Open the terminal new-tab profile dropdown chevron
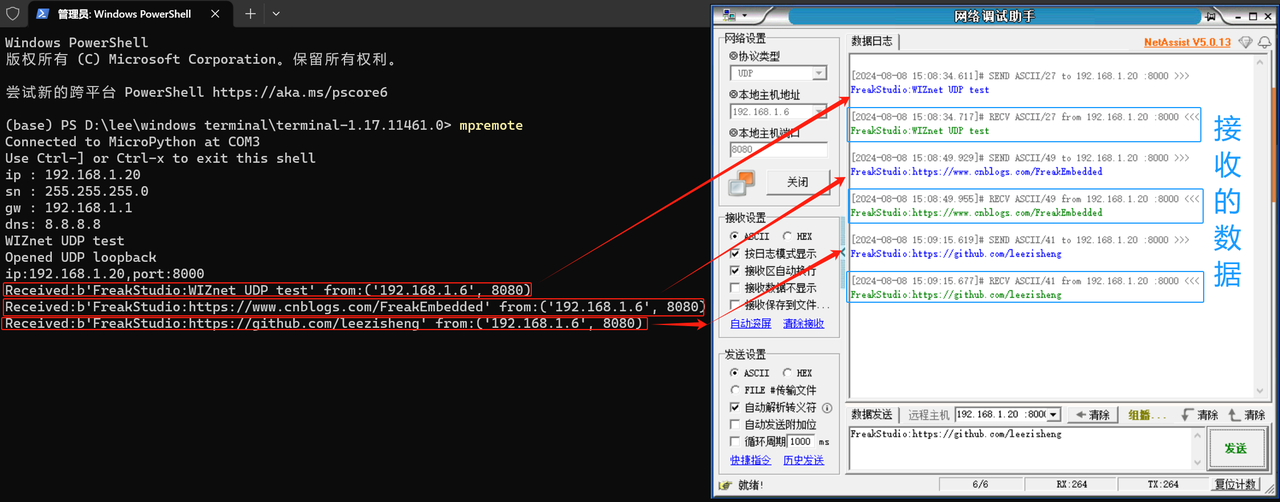Image resolution: width=1280 pixels, height=502 pixels. pyautogui.click(x=277, y=15)
